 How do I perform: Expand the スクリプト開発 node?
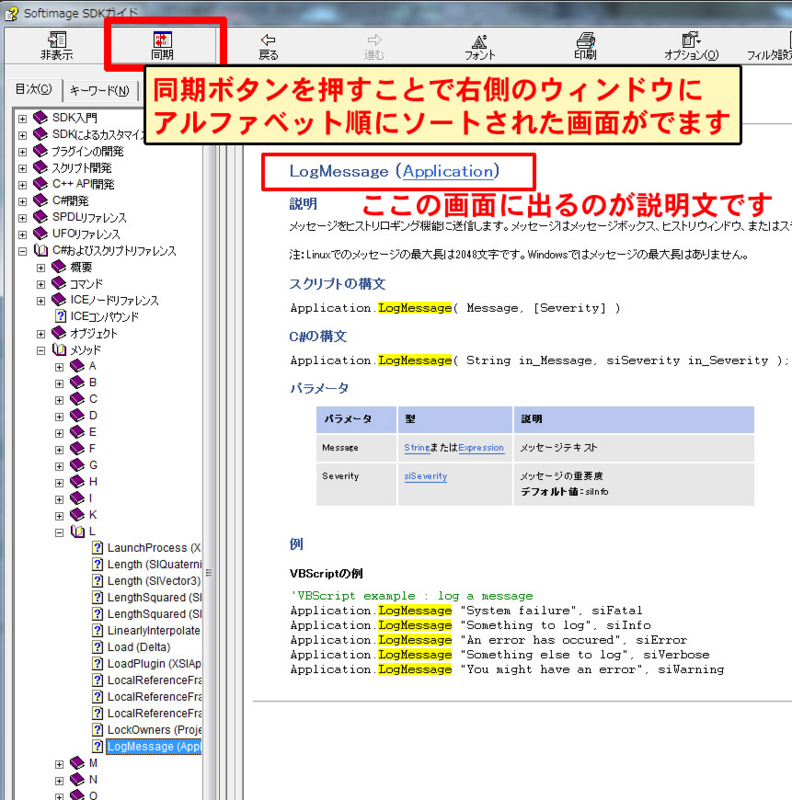pyautogui.click(x=22, y=168)
